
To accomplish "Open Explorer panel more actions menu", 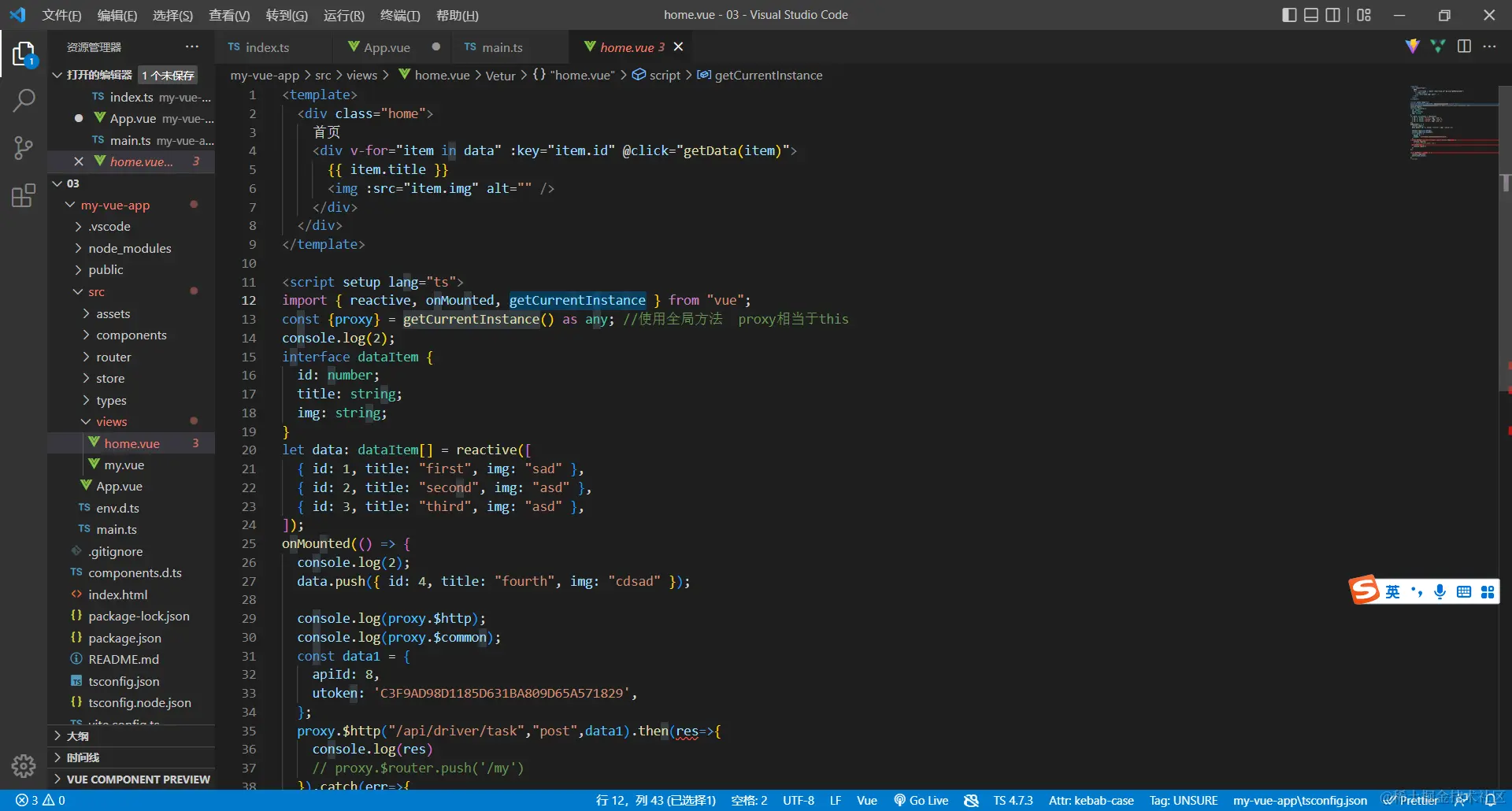I will pyautogui.click(x=192, y=47).
